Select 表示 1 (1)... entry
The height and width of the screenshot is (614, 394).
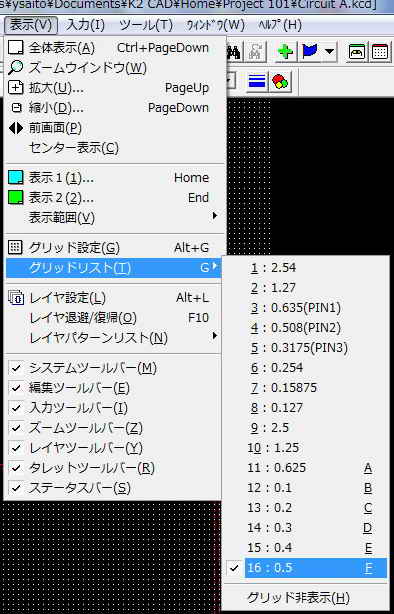115,178
